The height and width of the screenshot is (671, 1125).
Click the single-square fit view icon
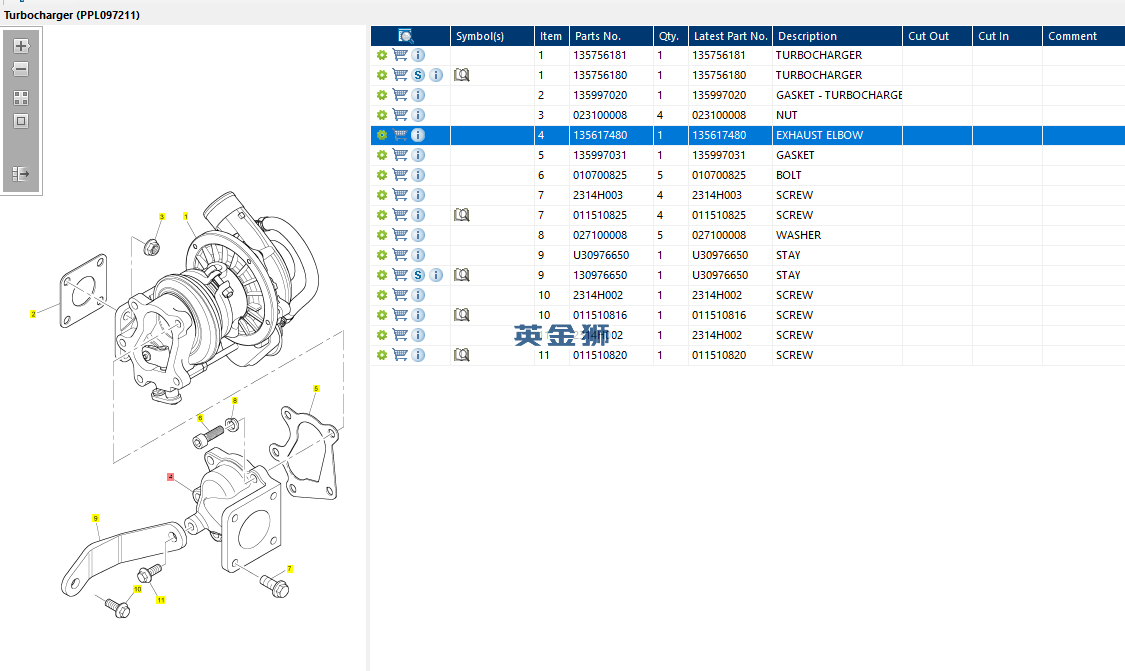21,121
